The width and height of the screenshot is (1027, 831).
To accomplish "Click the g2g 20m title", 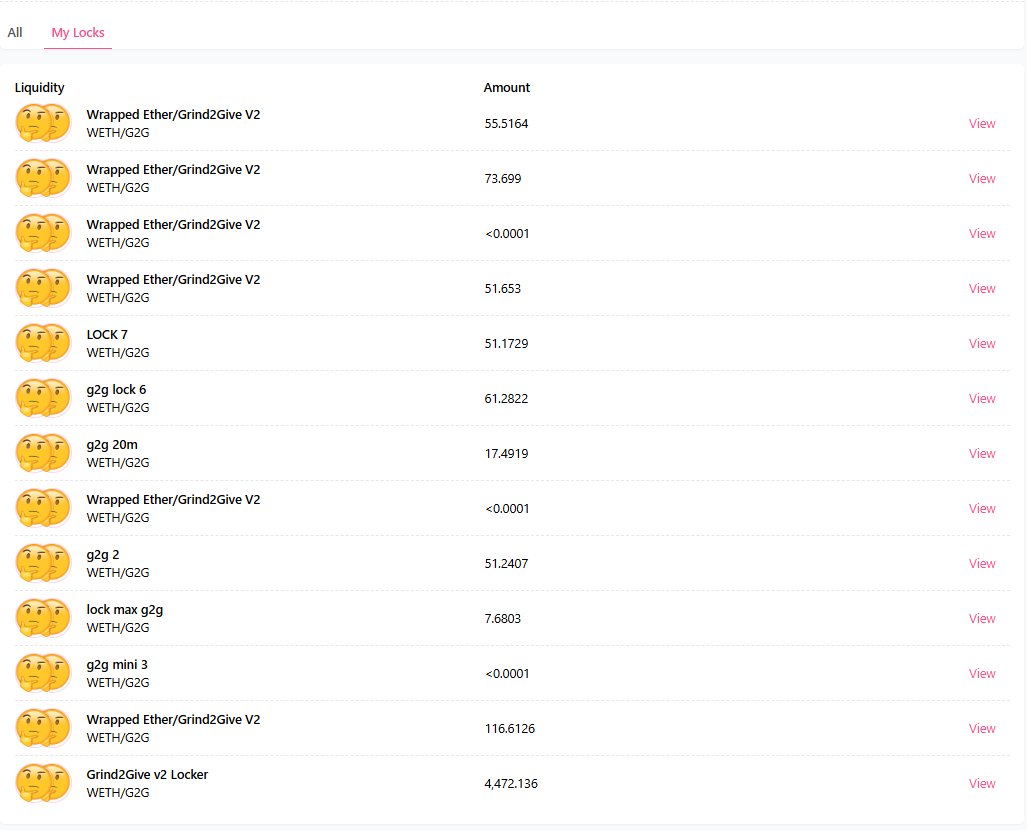I will point(112,445).
